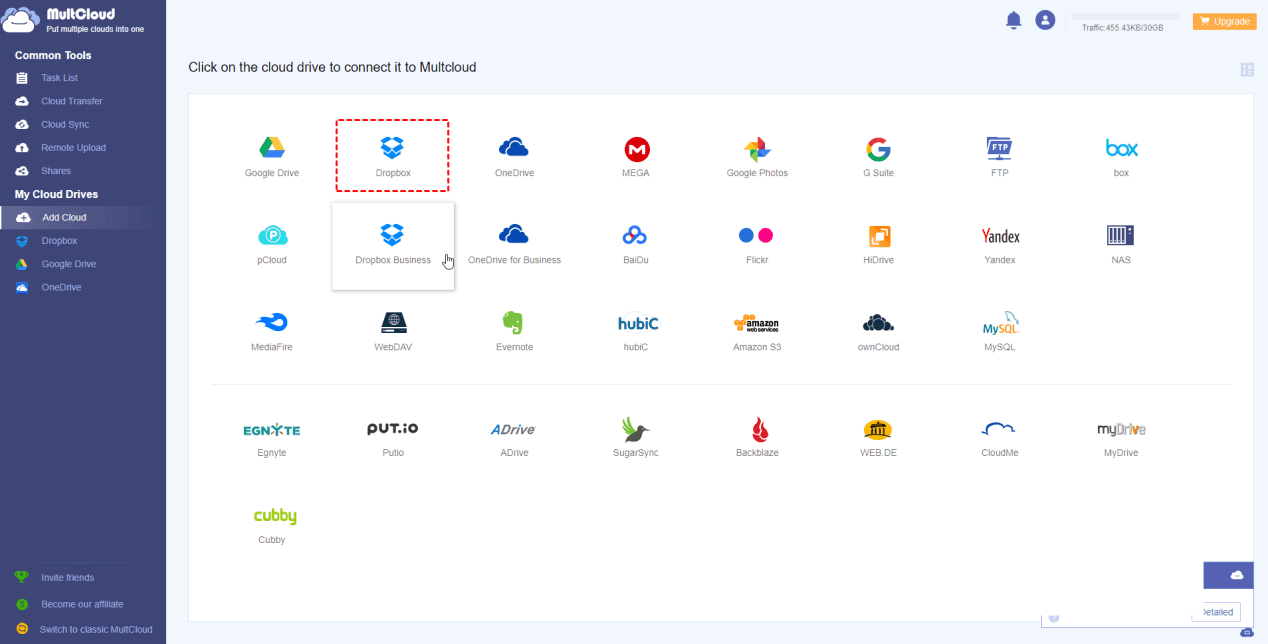Switch to classic MultCloud

click(x=96, y=629)
